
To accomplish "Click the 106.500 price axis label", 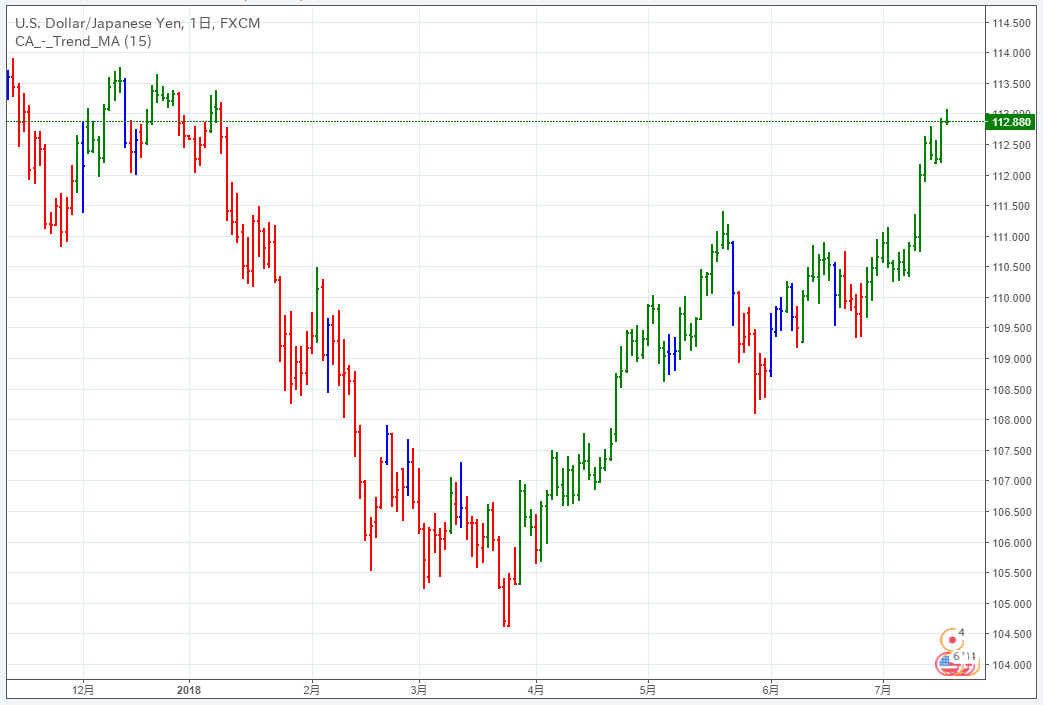I will coord(1011,512).
